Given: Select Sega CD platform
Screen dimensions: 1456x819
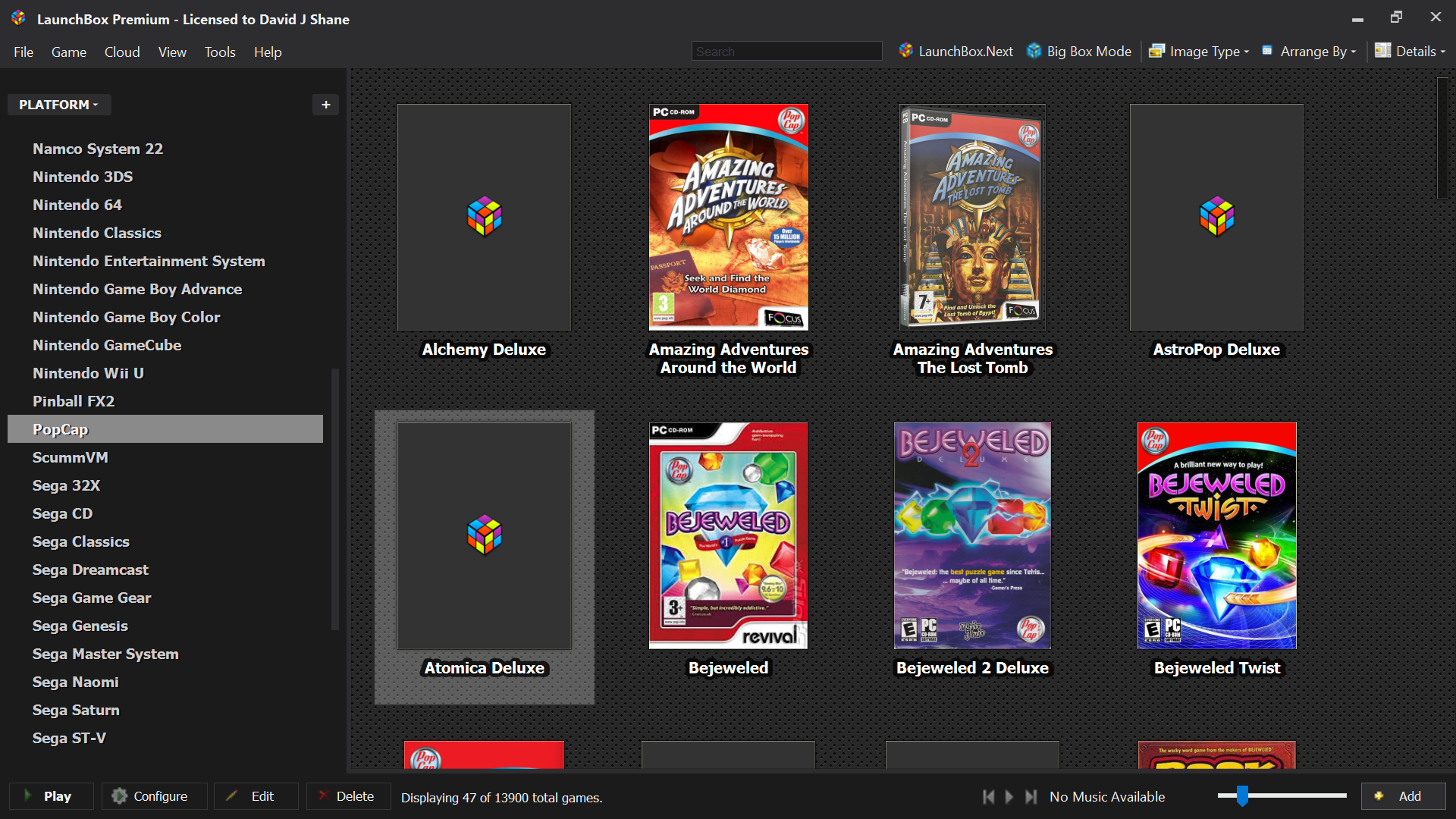Looking at the screenshot, I should pyautogui.click(x=63, y=513).
